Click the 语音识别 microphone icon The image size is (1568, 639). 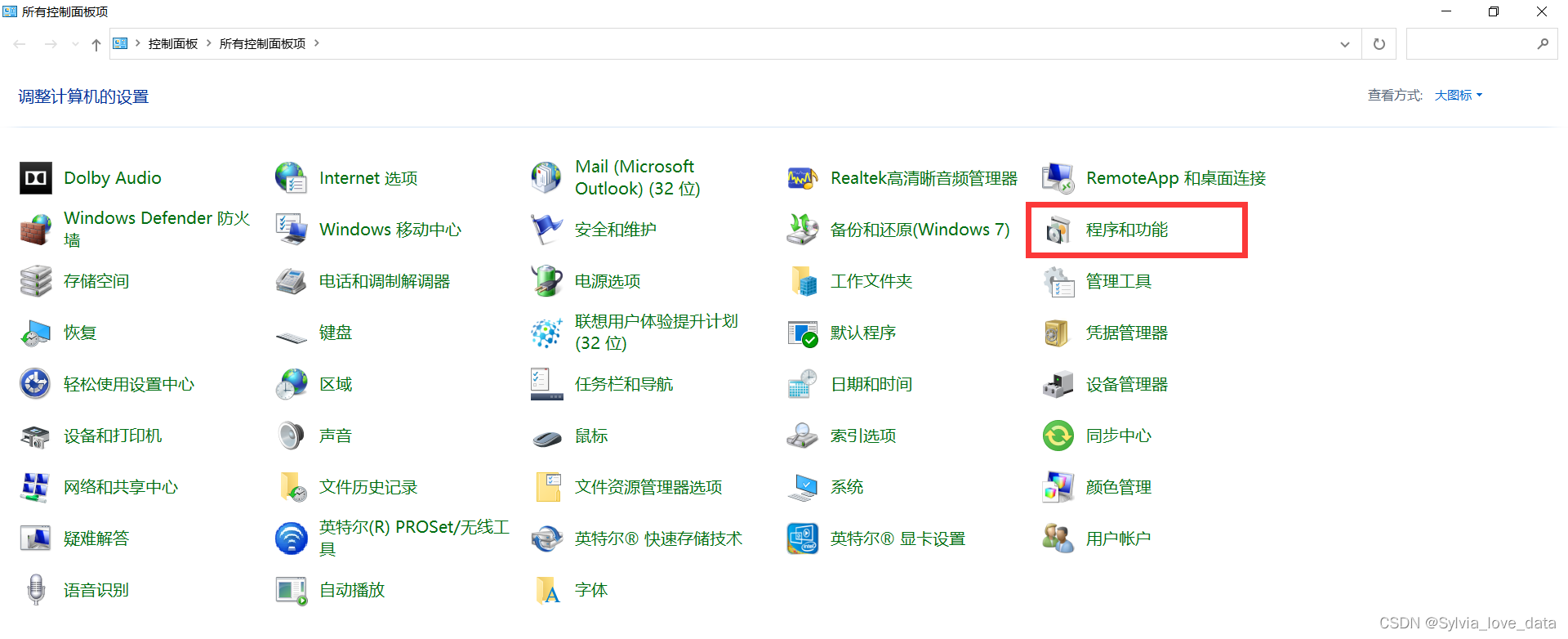click(36, 590)
